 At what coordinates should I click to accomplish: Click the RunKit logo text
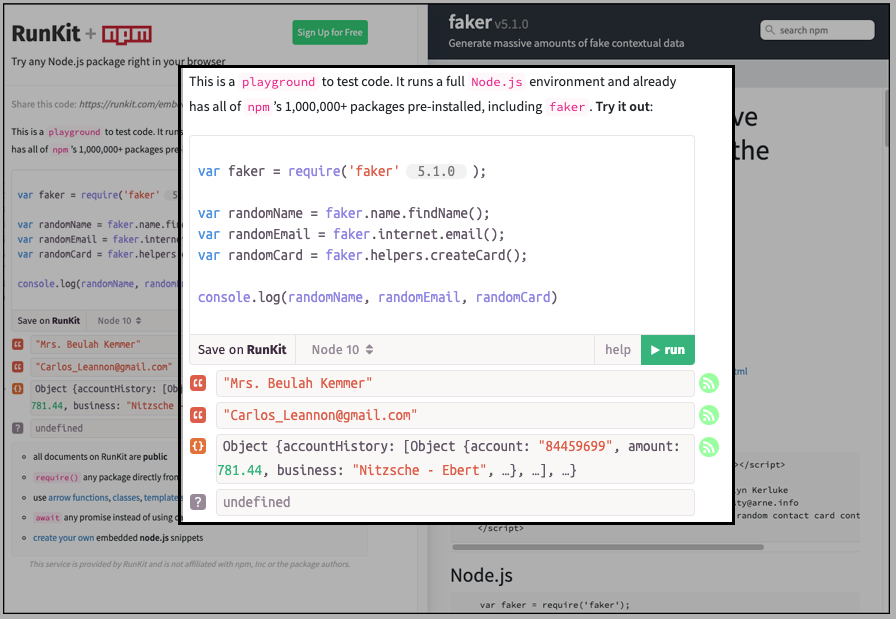point(46,34)
